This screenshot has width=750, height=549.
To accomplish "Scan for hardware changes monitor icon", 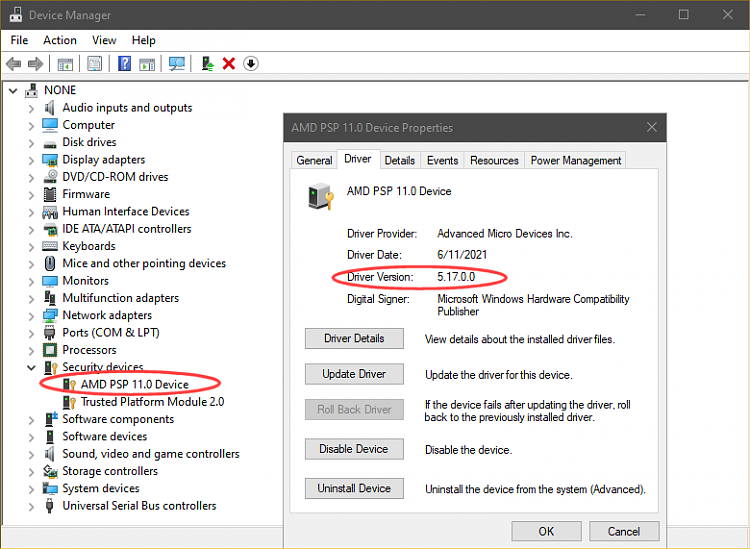I will click(176, 64).
